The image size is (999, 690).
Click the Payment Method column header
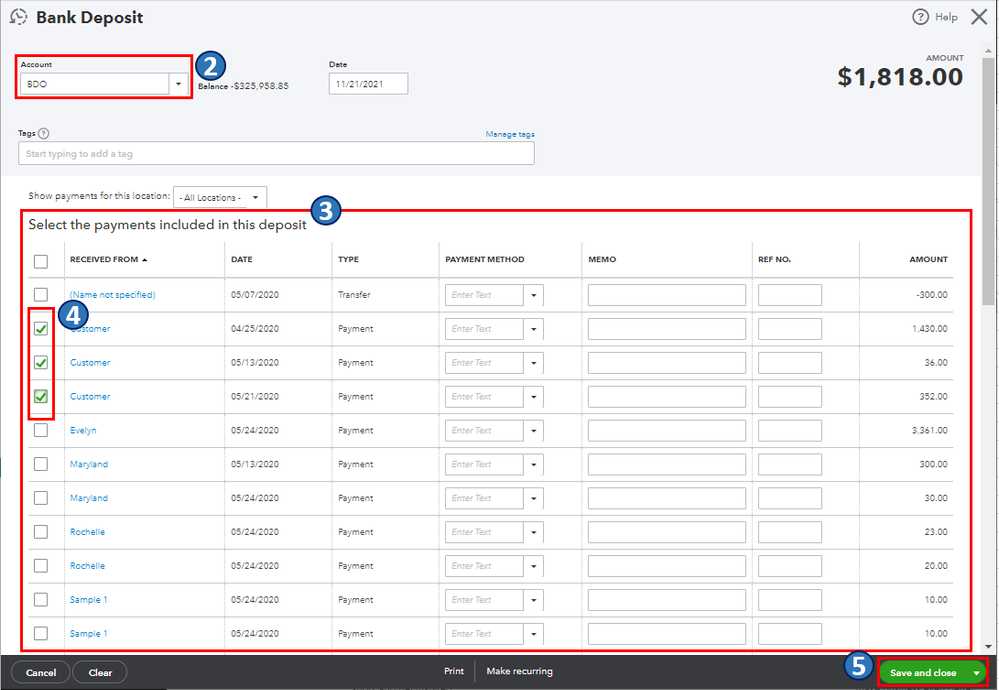[x=485, y=259]
